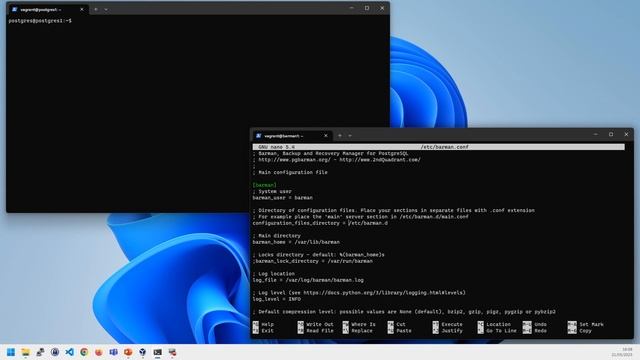Screen dimensions: 640x360
Task: Click the nano Read File shortcut label
Action: [x=320, y=331]
